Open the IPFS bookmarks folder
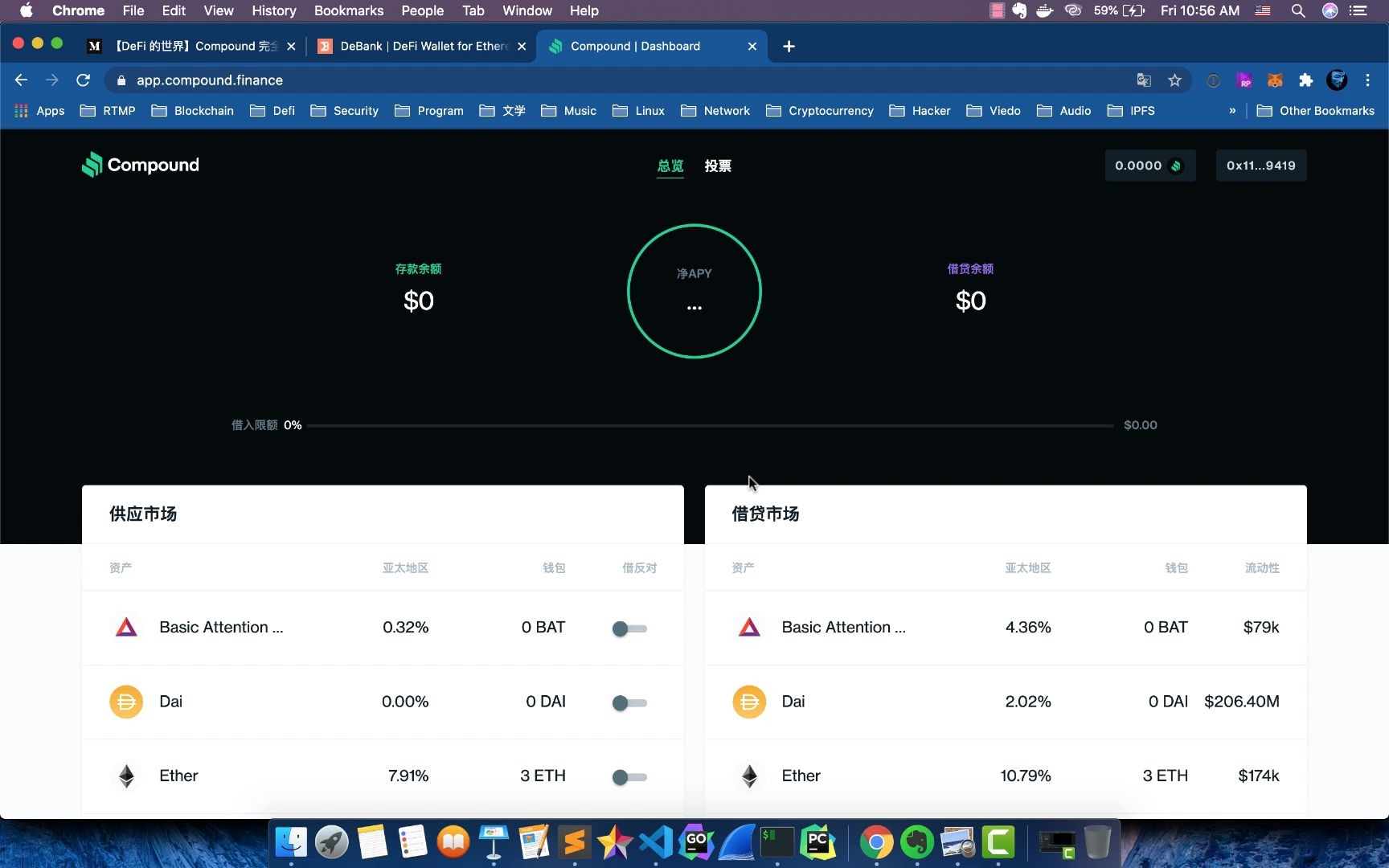 click(x=1131, y=111)
